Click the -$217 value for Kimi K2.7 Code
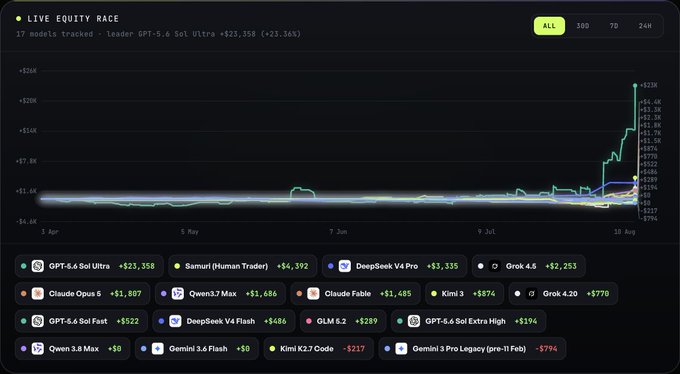Screen dimensions: 680x374 click(354, 348)
